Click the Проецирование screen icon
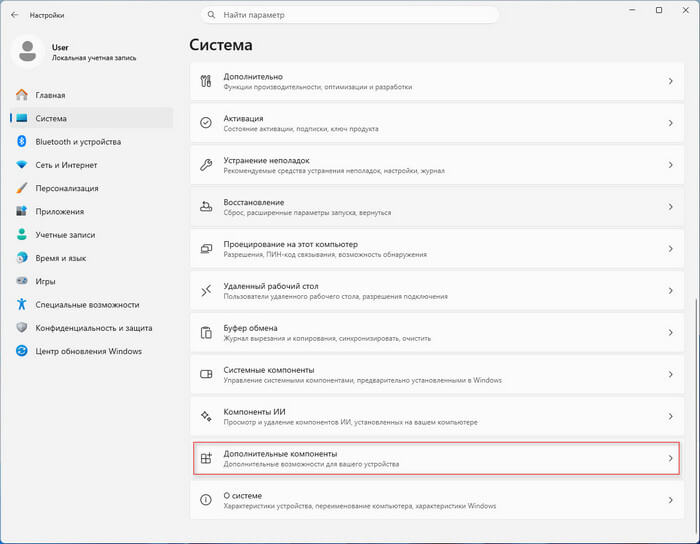700x544 pixels. click(x=206, y=249)
